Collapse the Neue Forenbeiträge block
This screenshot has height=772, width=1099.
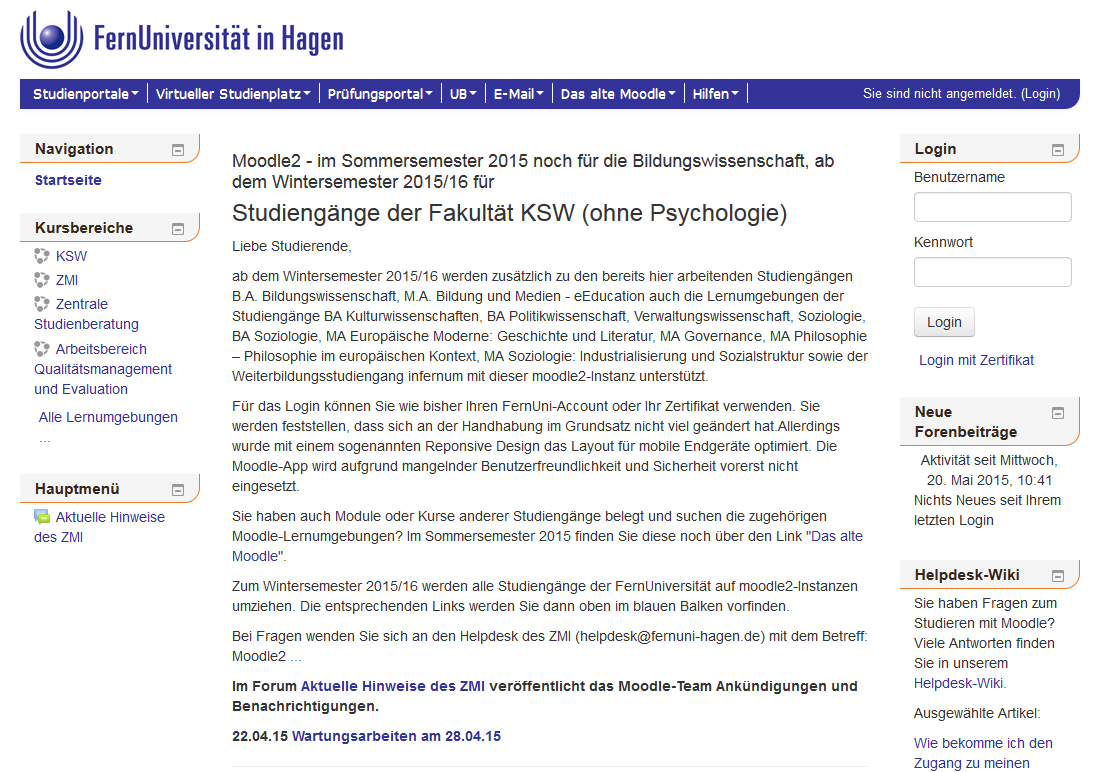click(x=1058, y=413)
